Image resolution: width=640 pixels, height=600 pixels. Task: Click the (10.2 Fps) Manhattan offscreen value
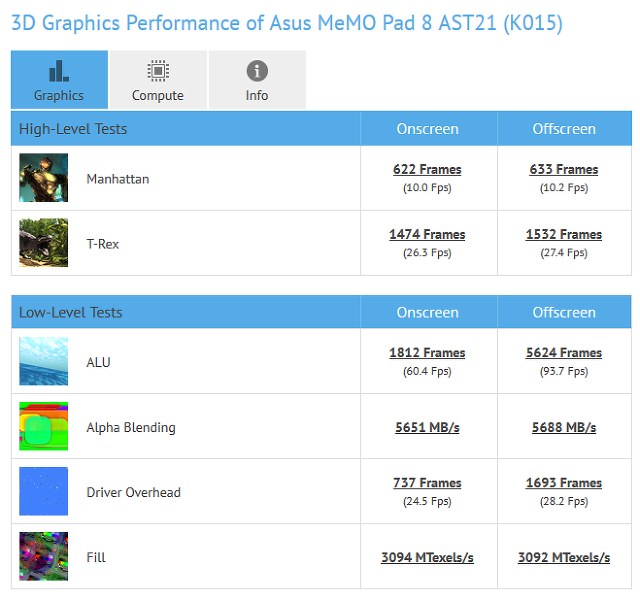(564, 188)
